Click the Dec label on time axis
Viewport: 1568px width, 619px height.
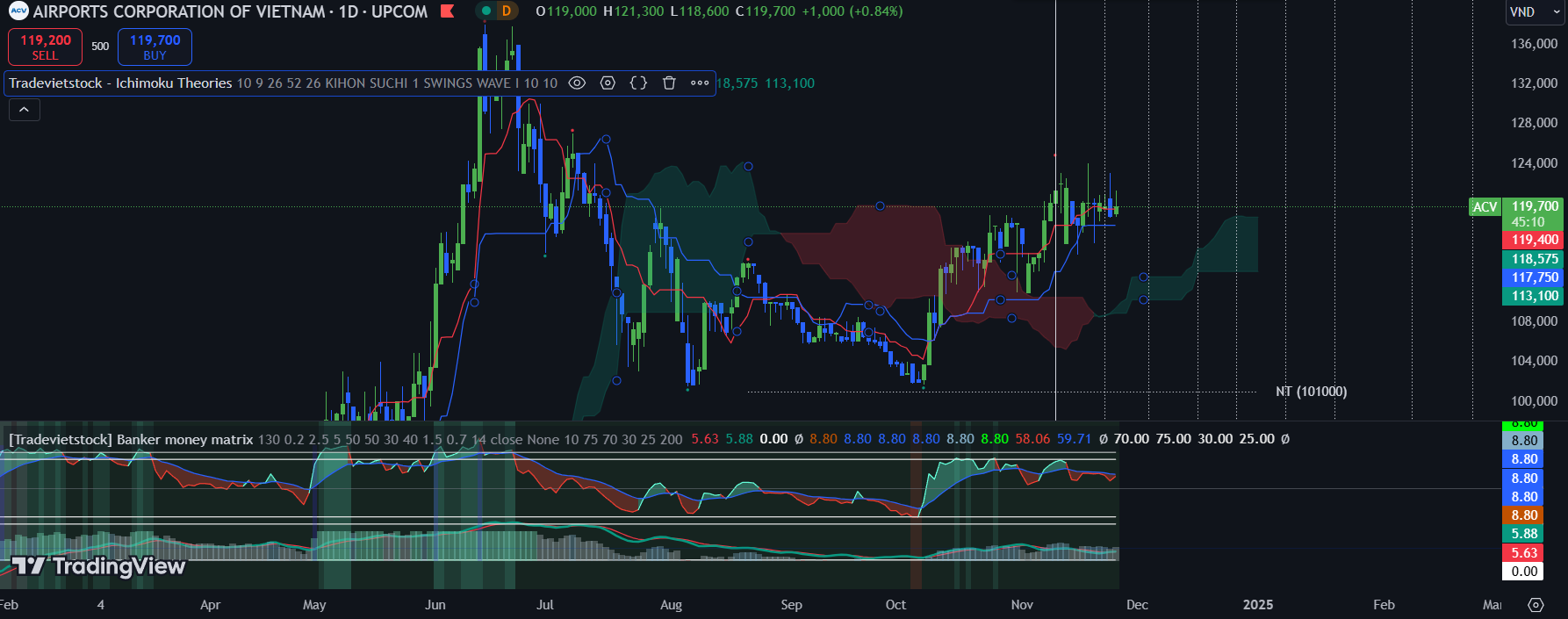coord(1137,605)
